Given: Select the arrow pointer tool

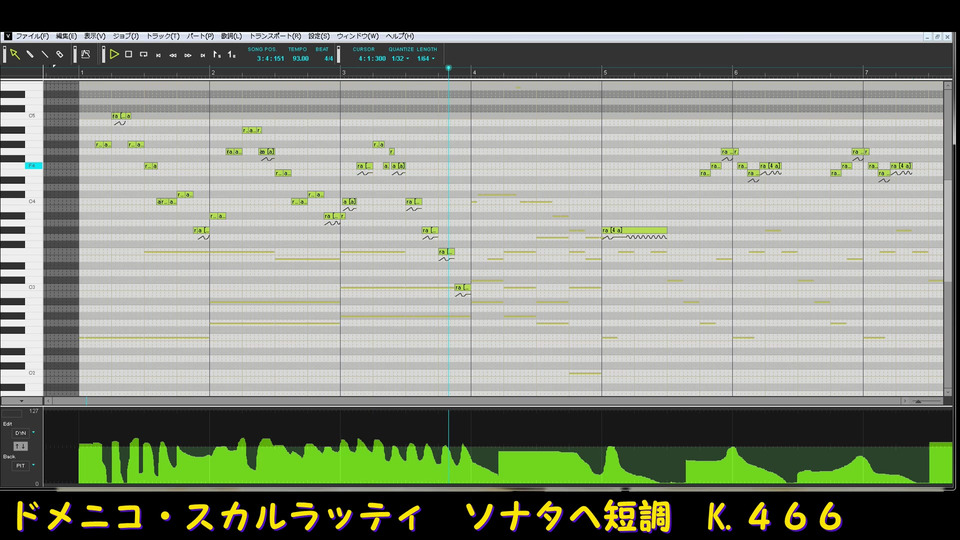Looking at the screenshot, I should click(x=15, y=54).
